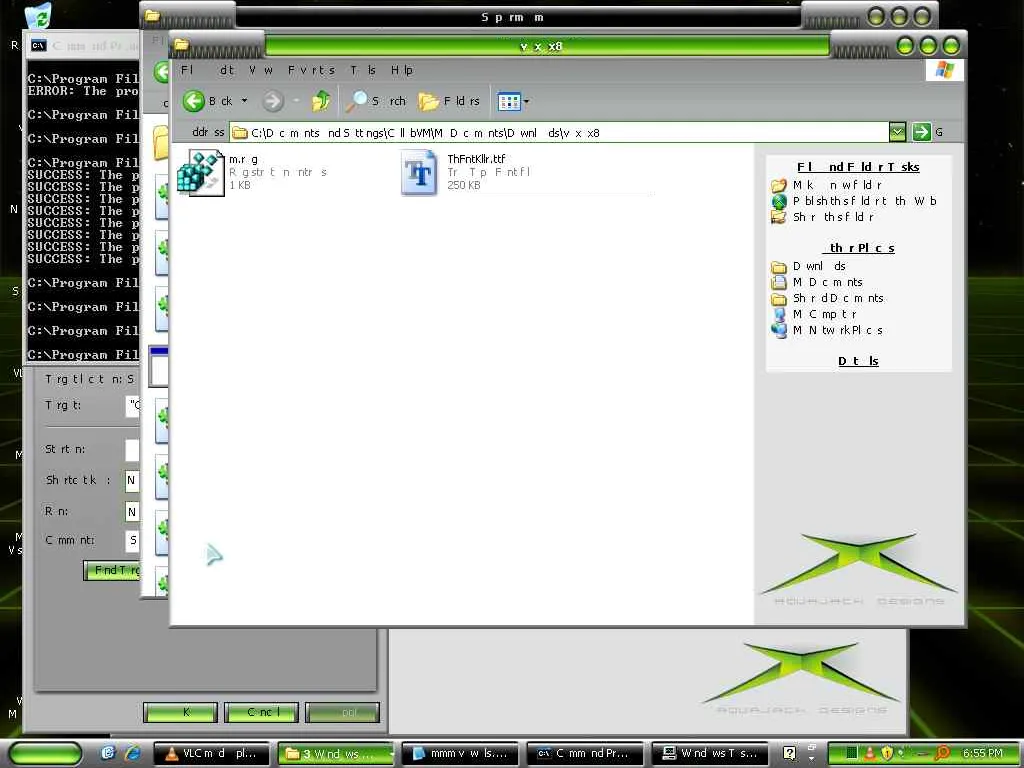Go to My Documents via sidebar link

tap(827, 282)
